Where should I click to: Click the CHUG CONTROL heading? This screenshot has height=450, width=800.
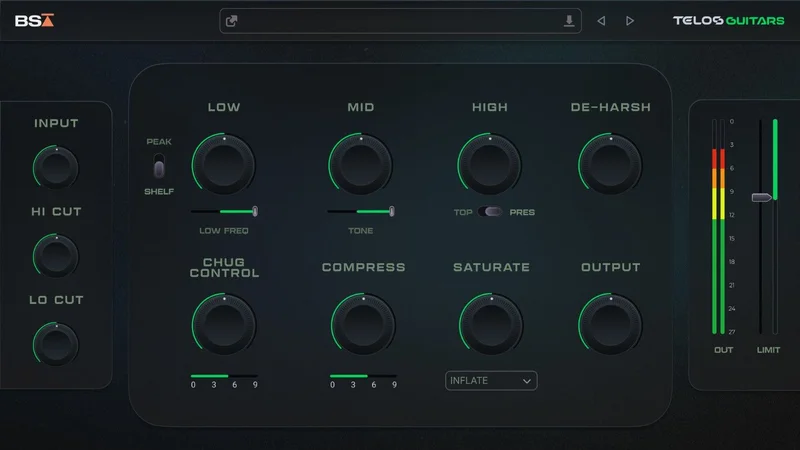(x=224, y=268)
